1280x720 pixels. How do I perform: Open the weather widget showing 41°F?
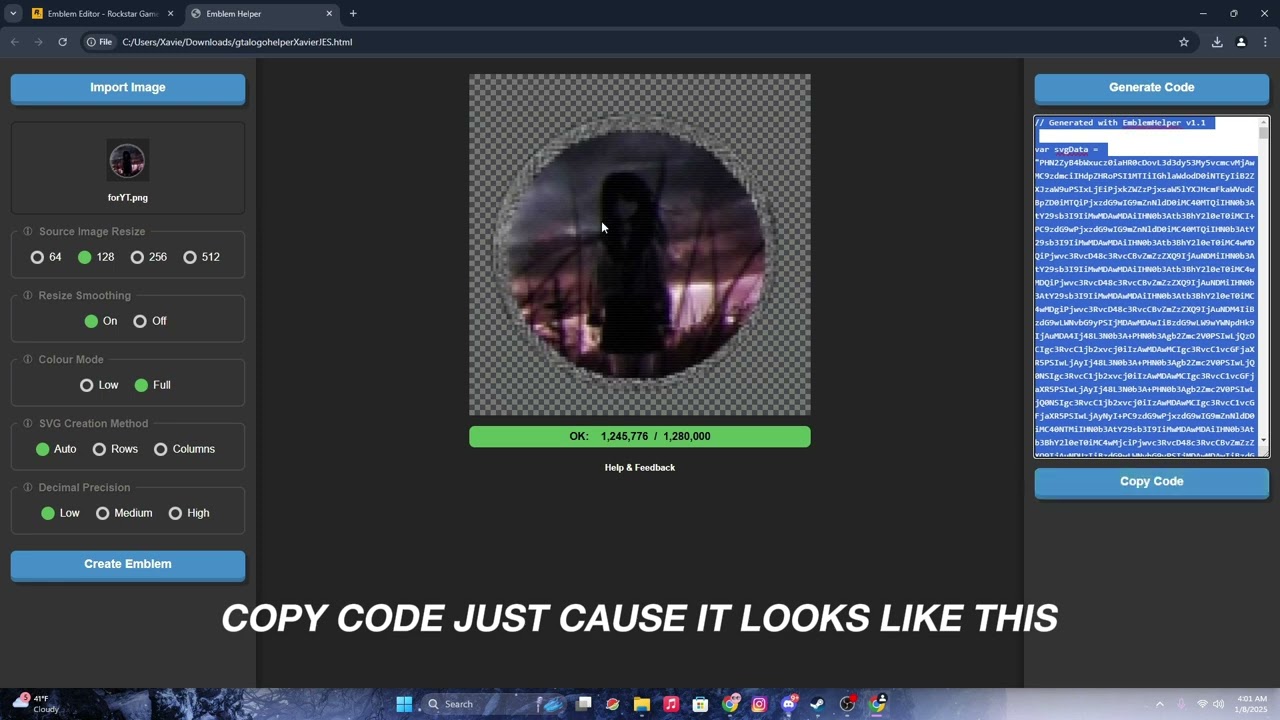coord(35,704)
